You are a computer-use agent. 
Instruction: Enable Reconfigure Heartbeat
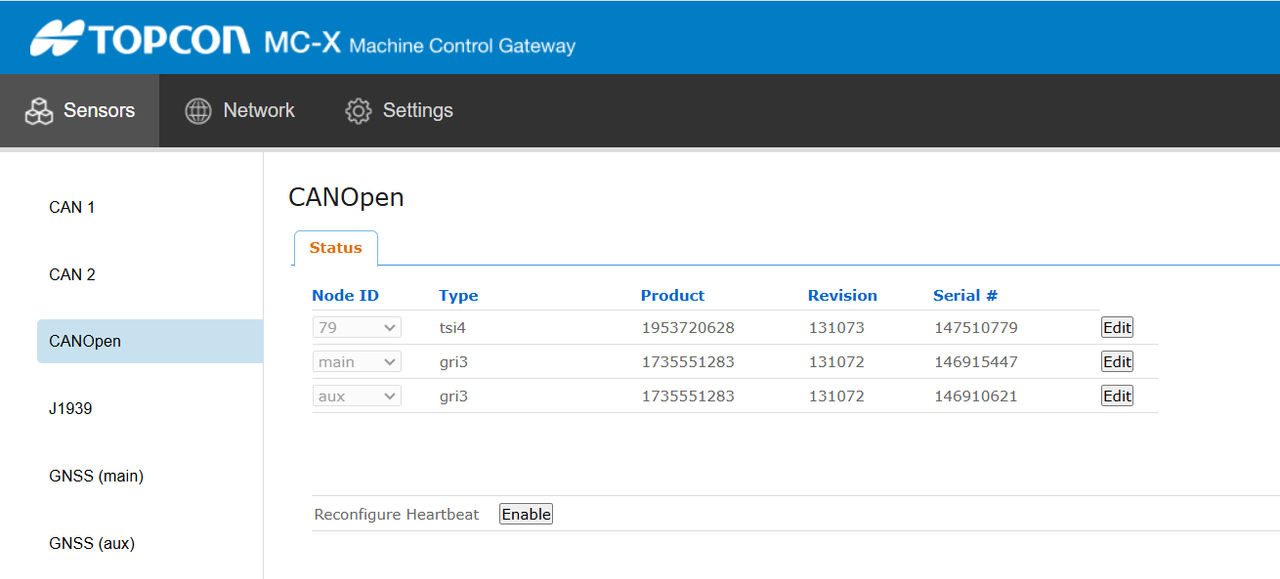pos(526,514)
